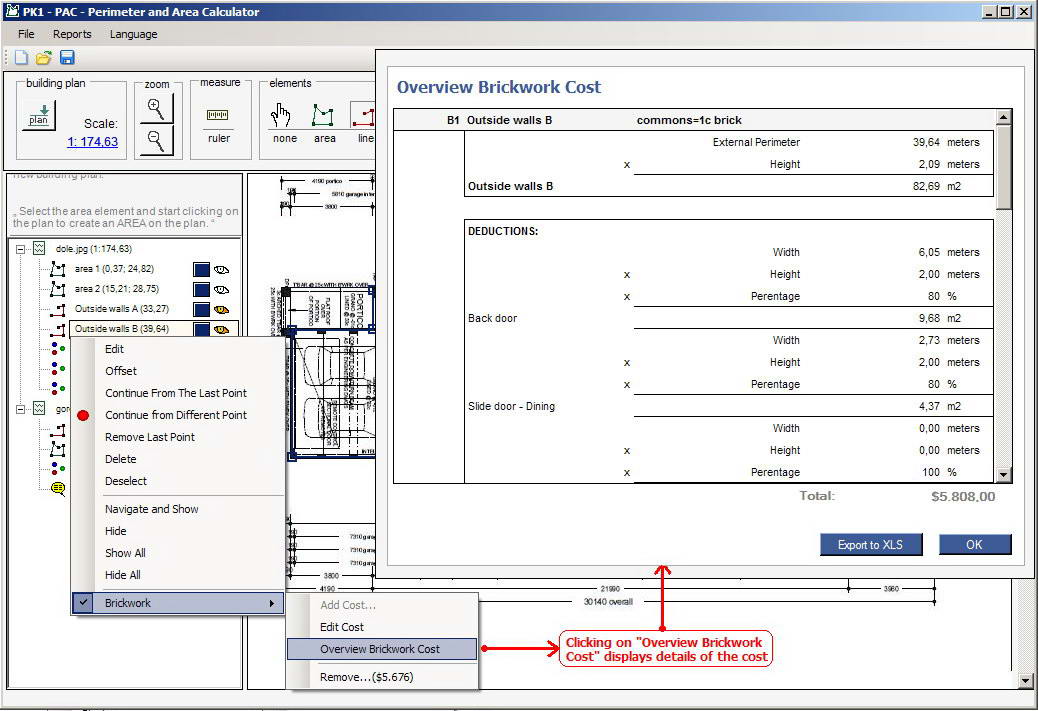This screenshot has width=1038, height=711.
Task: Click the polygon icon beside area 1
Action: [x=58, y=269]
